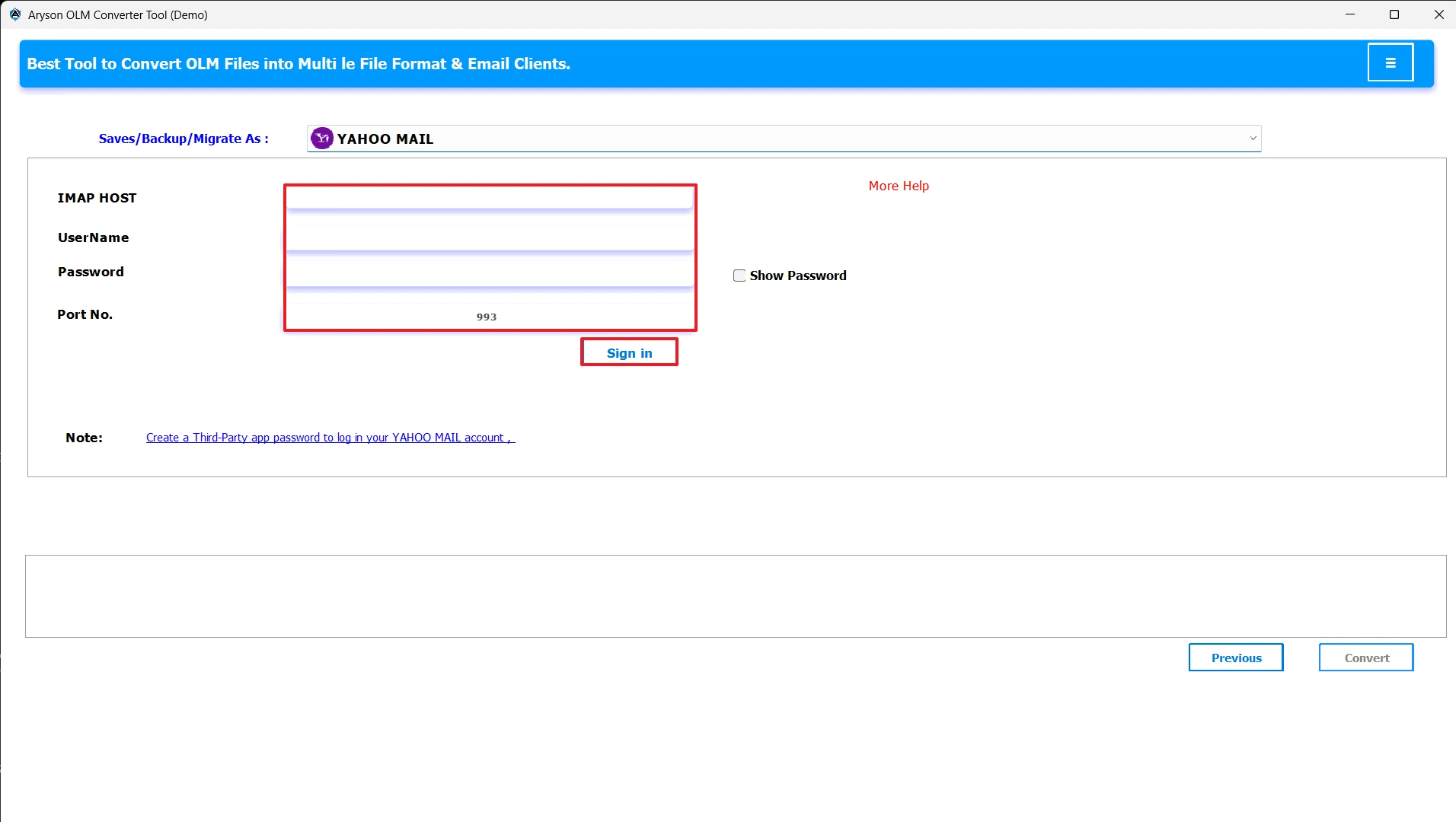
Task: Select the Port No. field showing 993
Action: 490,315
